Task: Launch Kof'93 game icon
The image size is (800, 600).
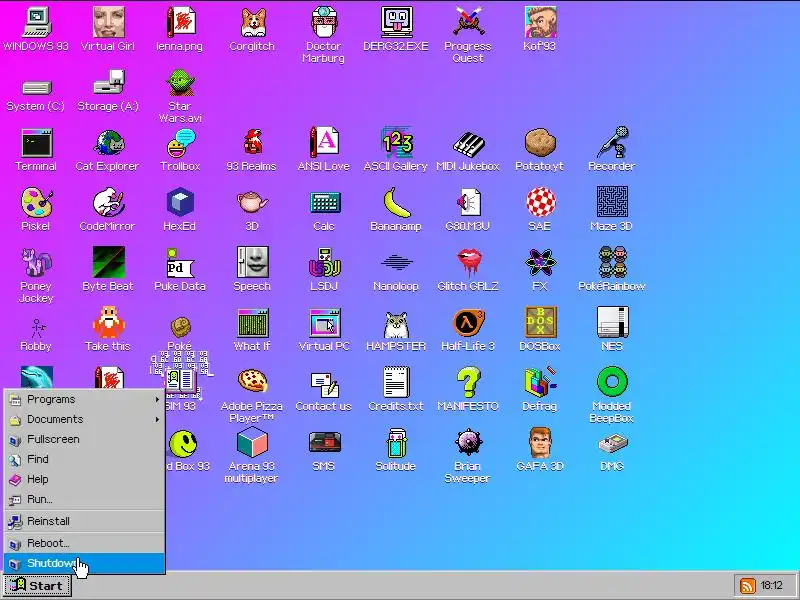Action: (540, 23)
